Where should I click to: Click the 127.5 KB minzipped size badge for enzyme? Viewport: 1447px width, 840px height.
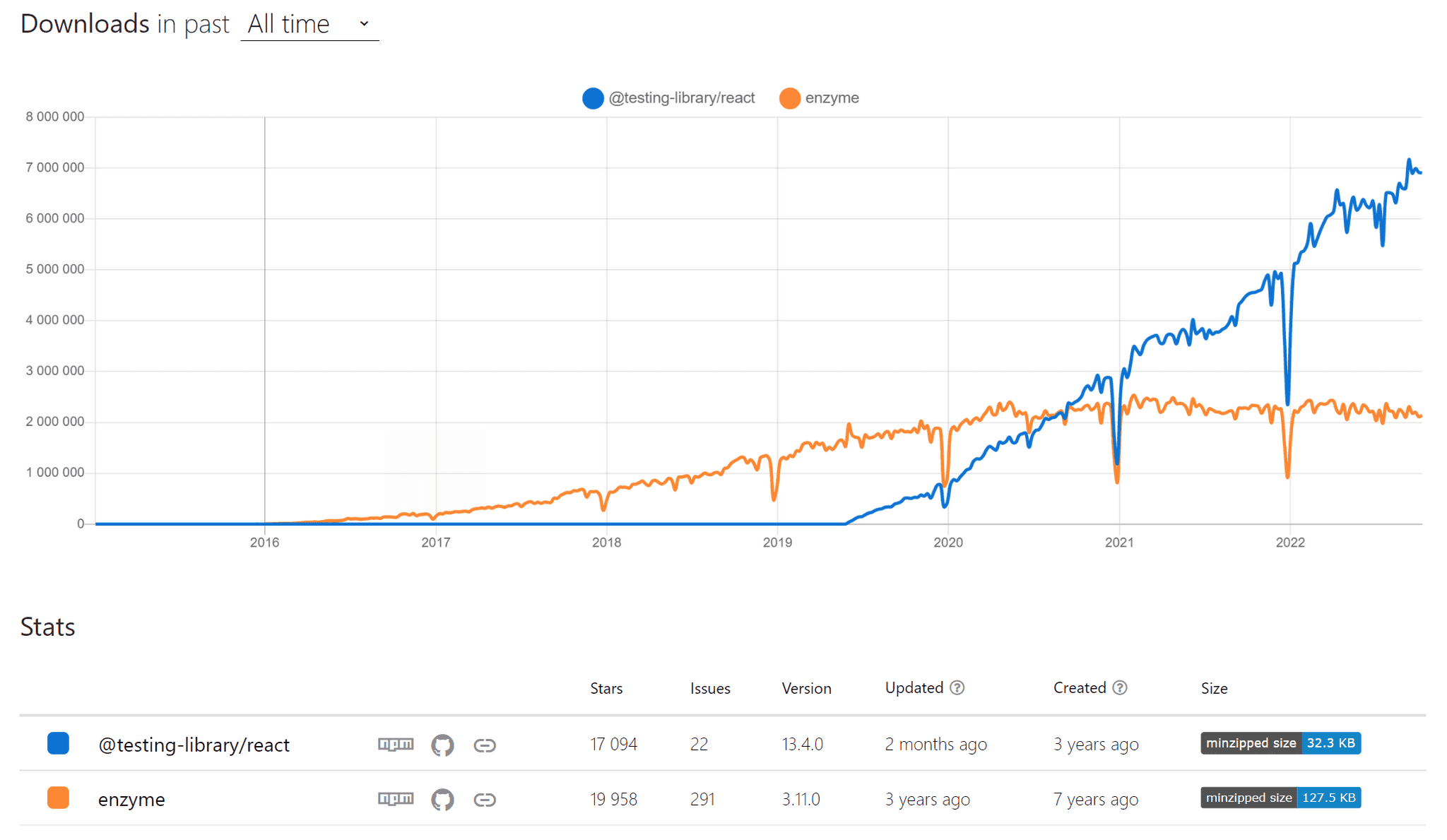(x=1330, y=798)
